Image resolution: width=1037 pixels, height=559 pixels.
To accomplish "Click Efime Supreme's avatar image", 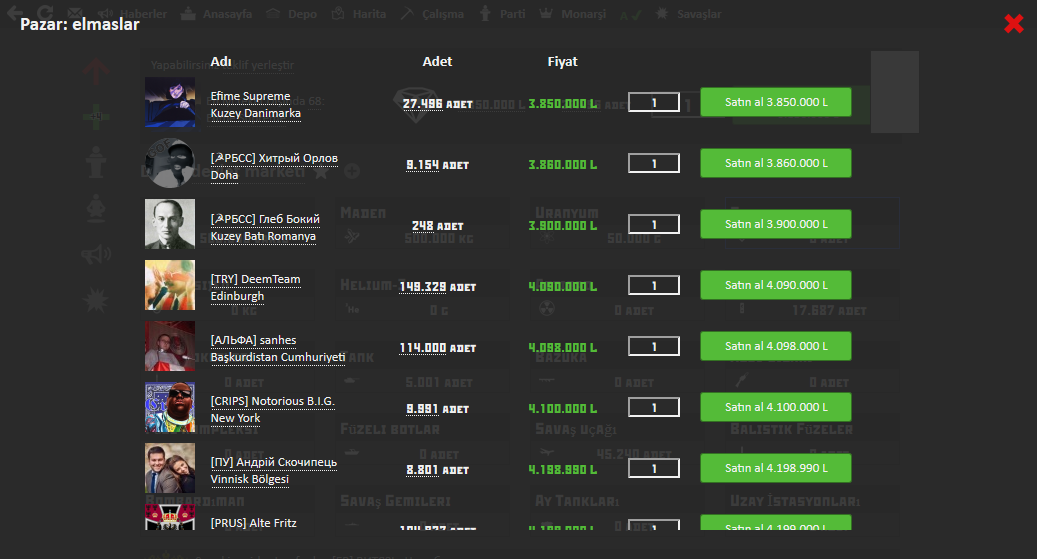I will (170, 103).
